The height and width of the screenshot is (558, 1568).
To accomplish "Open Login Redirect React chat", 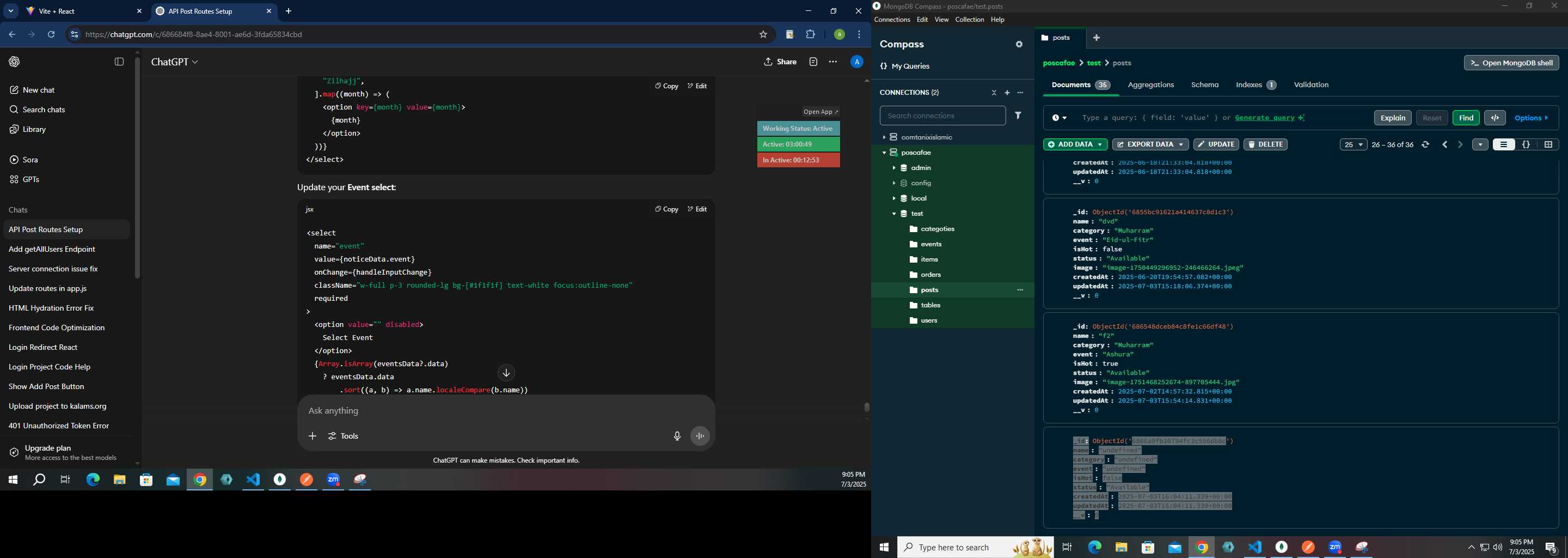I will pyautogui.click(x=66, y=347).
